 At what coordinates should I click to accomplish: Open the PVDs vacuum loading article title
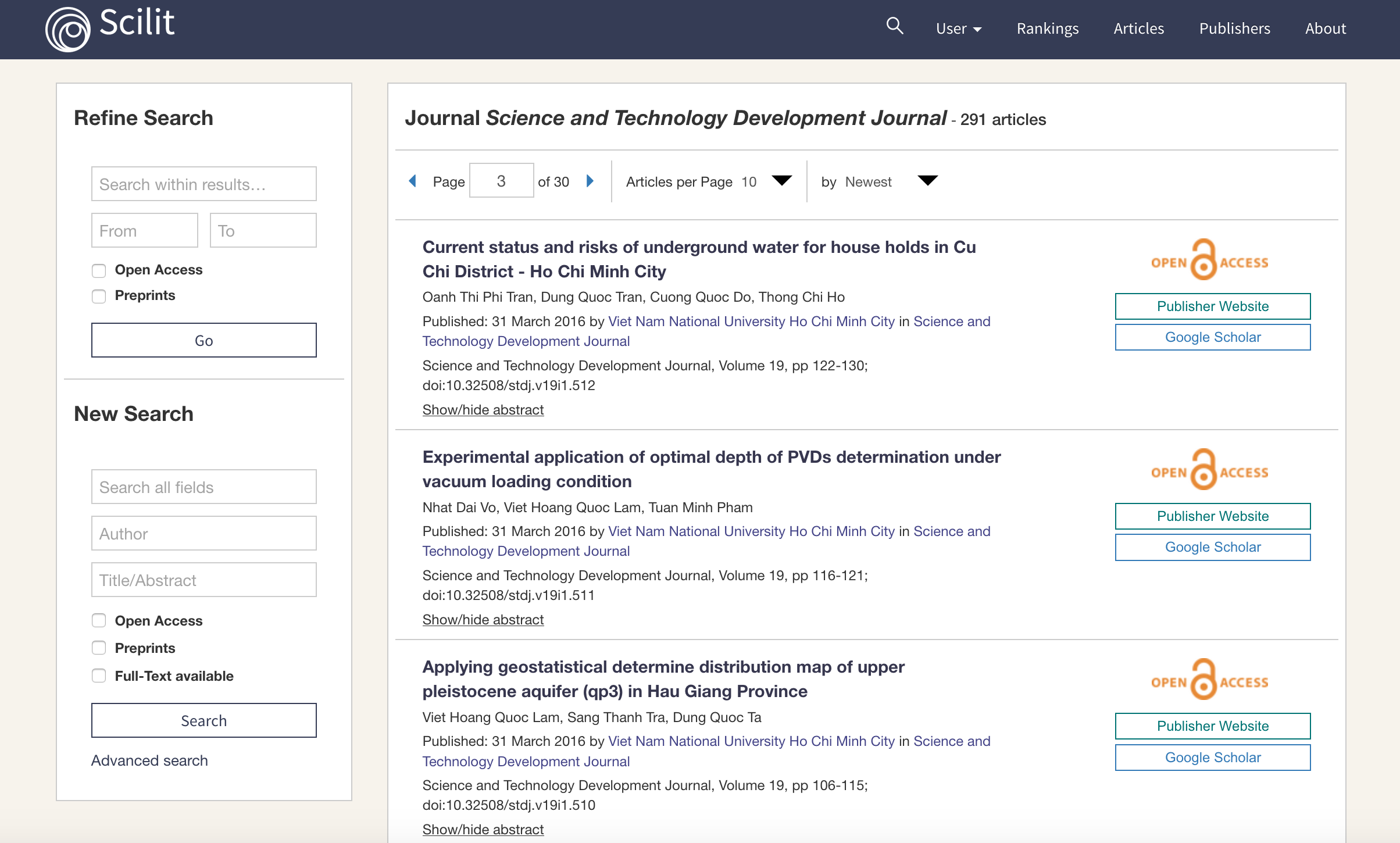[712, 469]
